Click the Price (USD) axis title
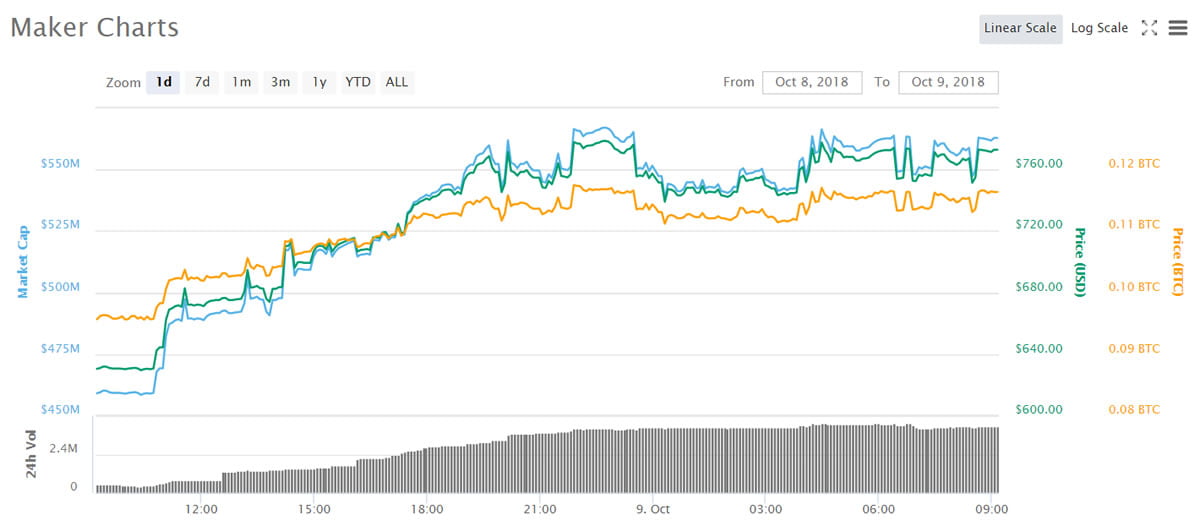Image resolution: width=1200 pixels, height=532 pixels. pyautogui.click(x=1080, y=262)
